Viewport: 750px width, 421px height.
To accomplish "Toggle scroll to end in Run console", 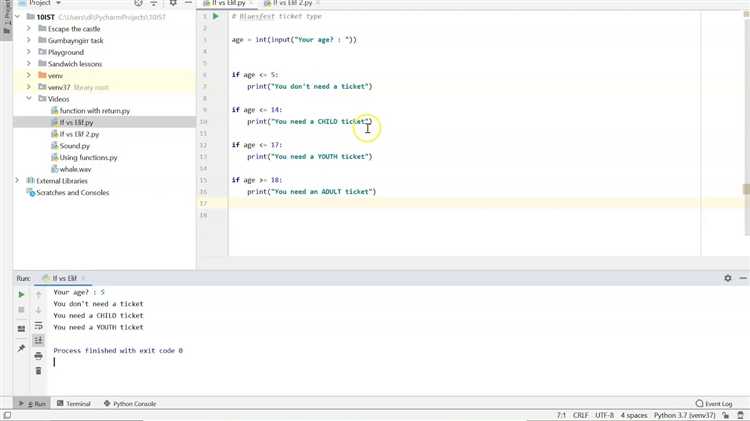I will tap(38, 340).
